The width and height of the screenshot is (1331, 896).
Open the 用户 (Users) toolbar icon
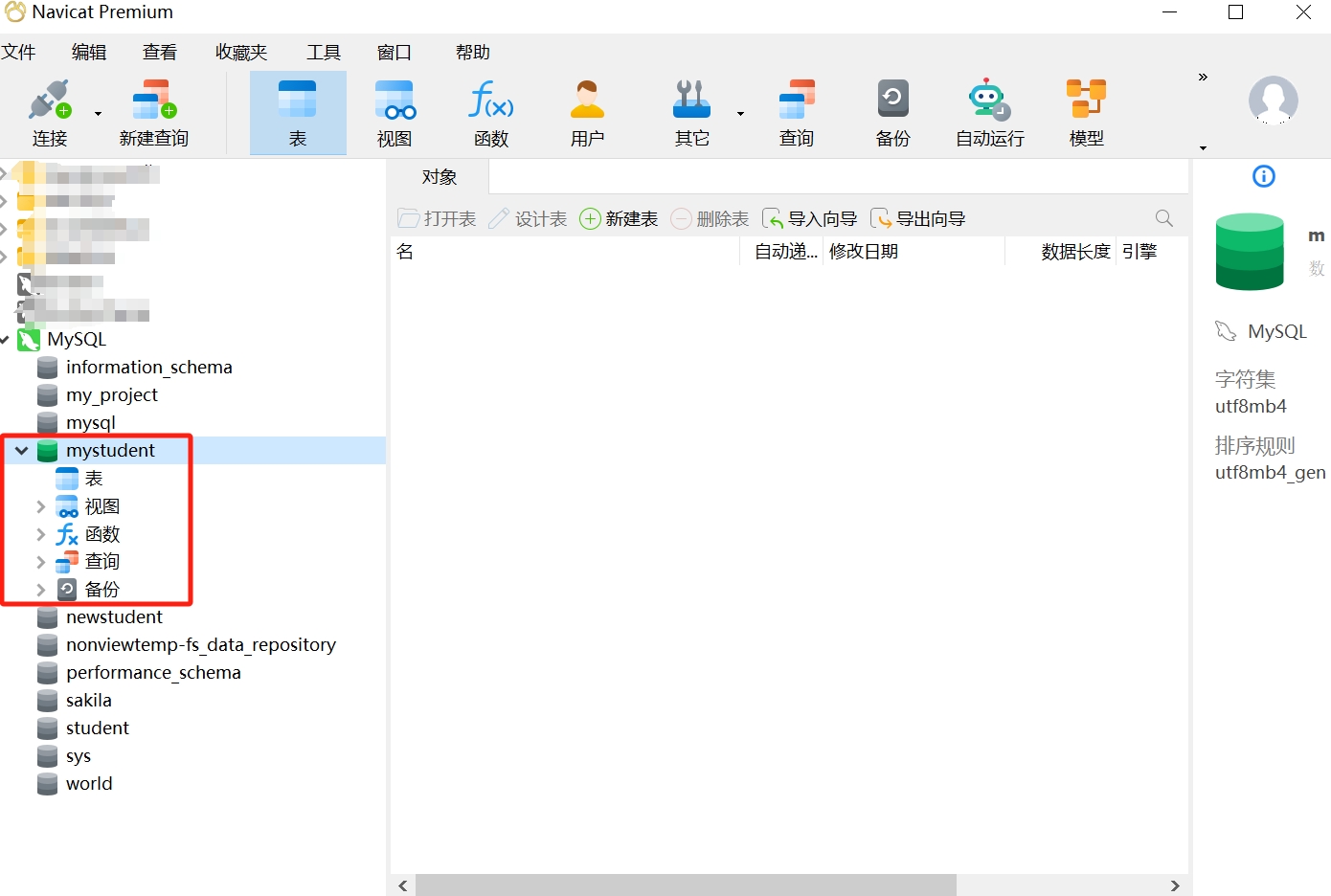(x=587, y=110)
